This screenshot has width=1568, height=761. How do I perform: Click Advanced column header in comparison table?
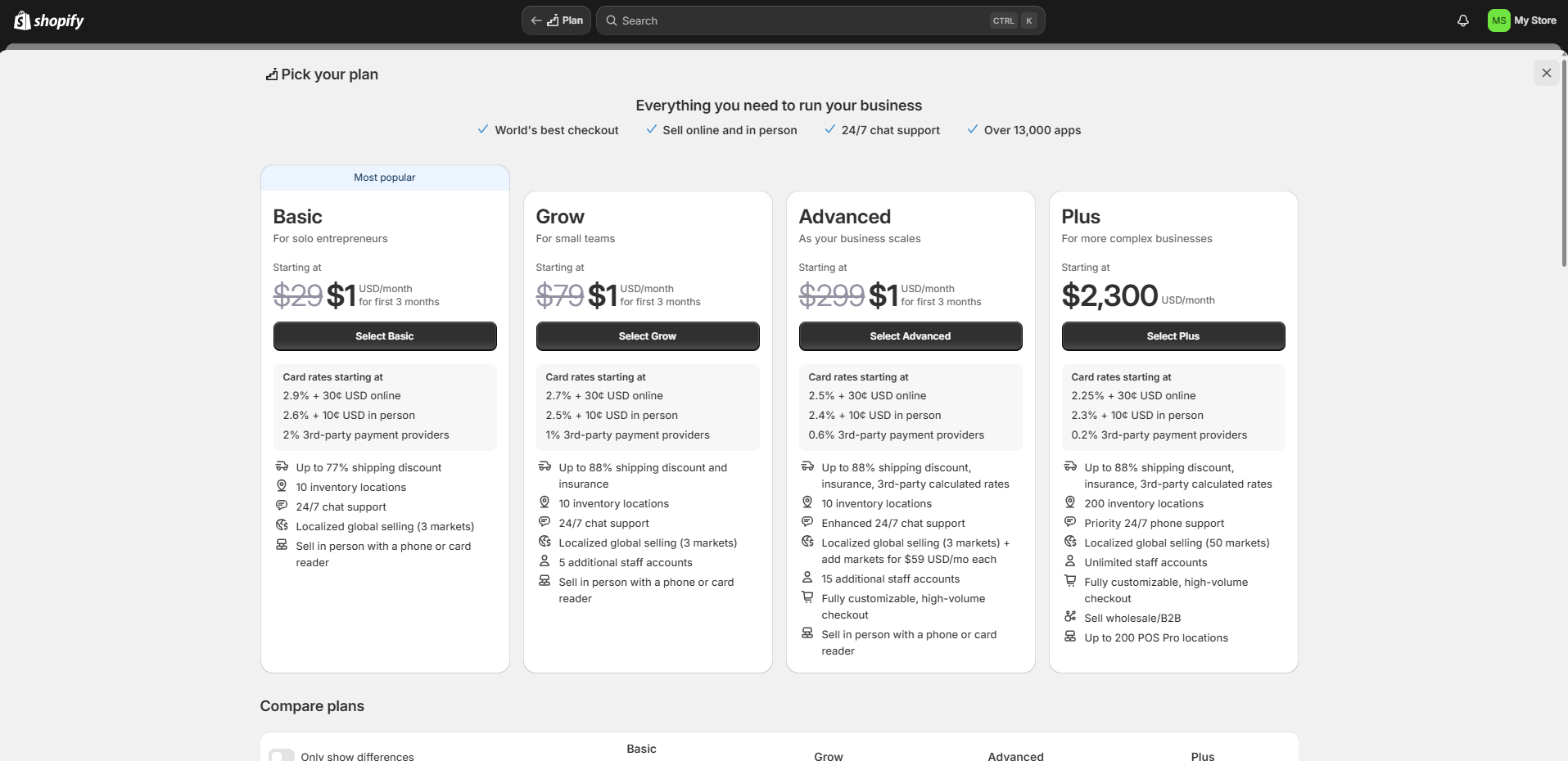[1016, 756]
